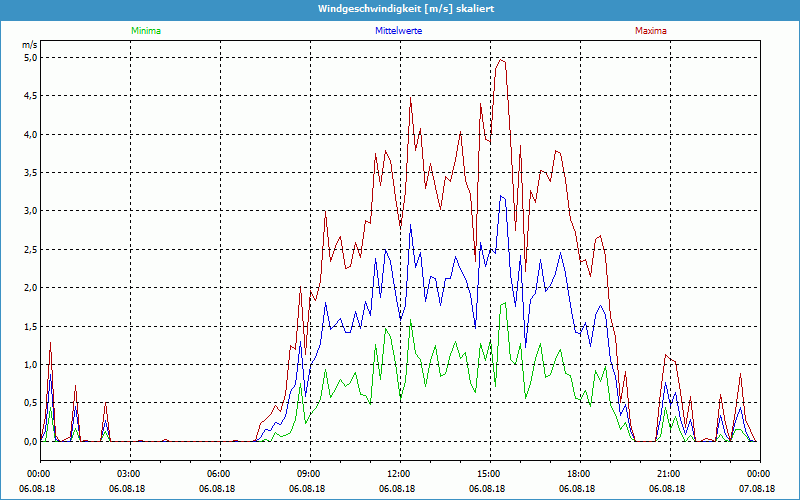Click the 0,5 y-axis tick label
This screenshot has height=500, width=800.
pyautogui.click(x=30, y=403)
